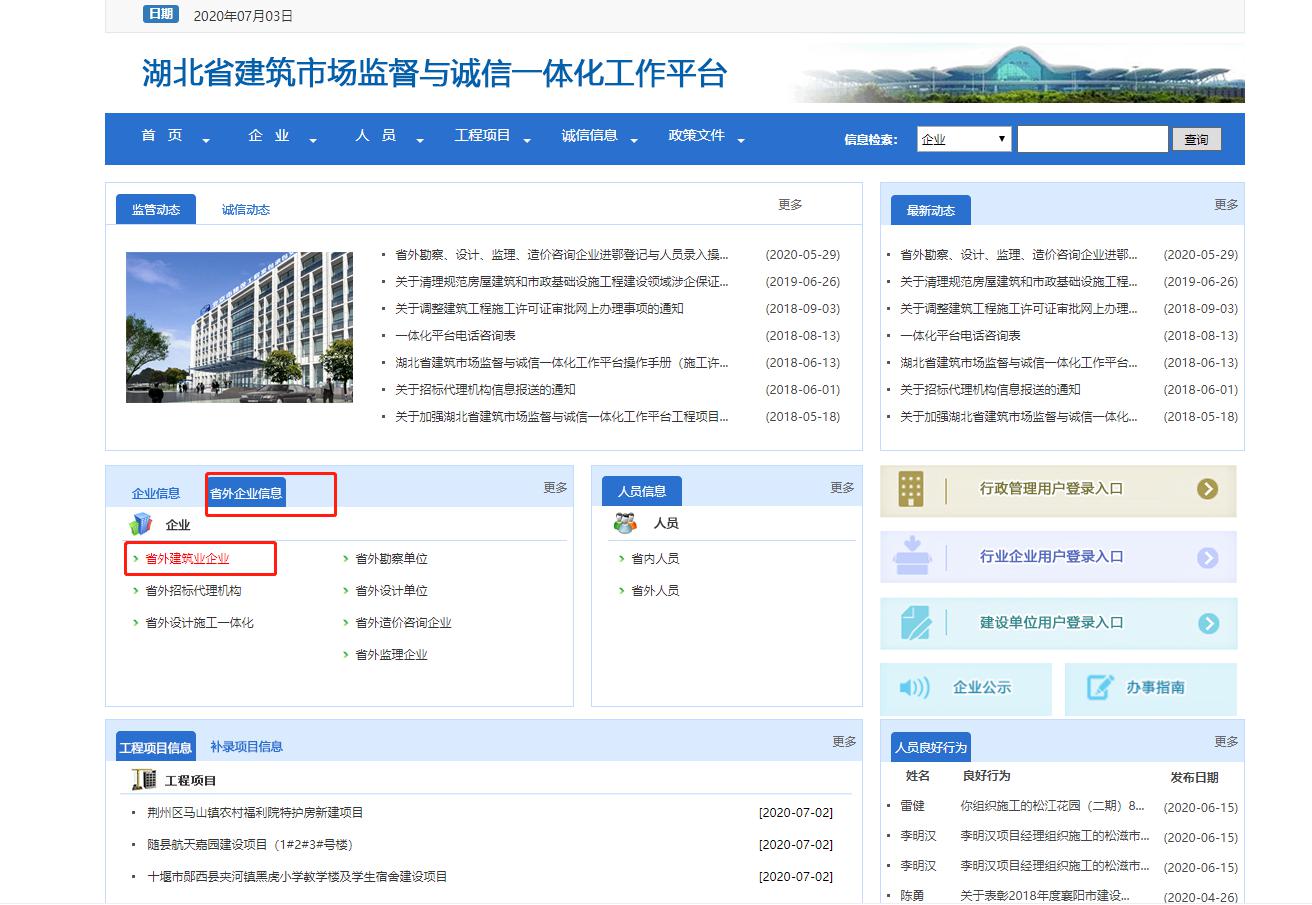Open the 信息检索 category dropdown

(964, 139)
